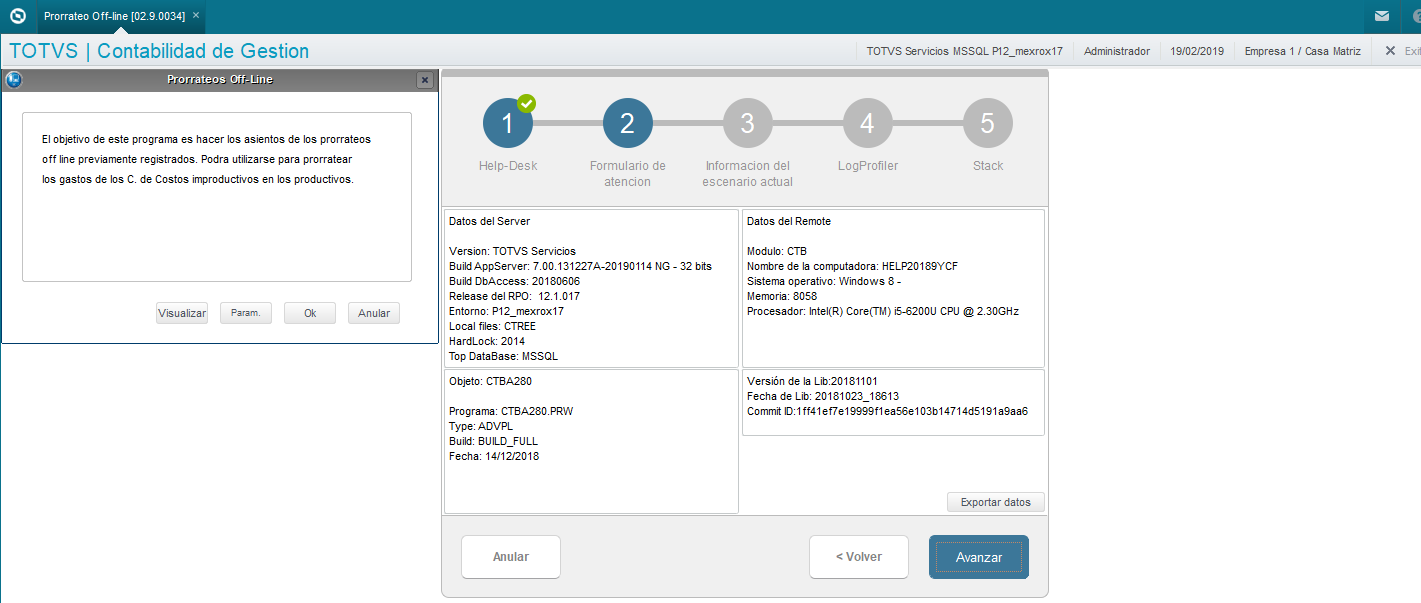
Task: Click the 'Memoria: 8058' line
Action: [x=782, y=296]
